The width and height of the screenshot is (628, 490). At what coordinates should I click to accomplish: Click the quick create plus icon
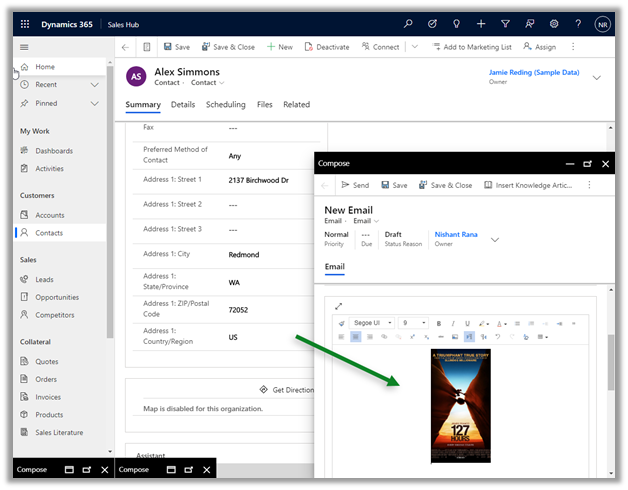[x=481, y=23]
